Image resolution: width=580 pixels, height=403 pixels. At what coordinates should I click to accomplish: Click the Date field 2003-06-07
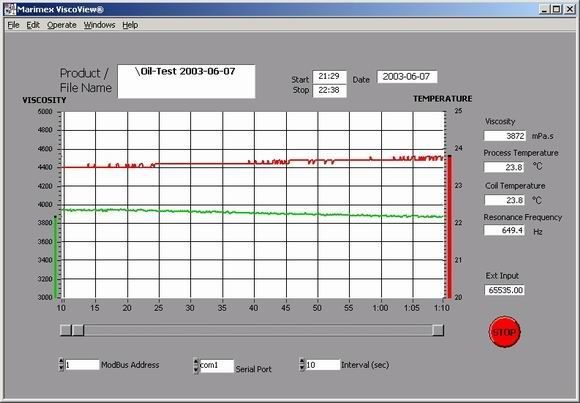click(407, 77)
